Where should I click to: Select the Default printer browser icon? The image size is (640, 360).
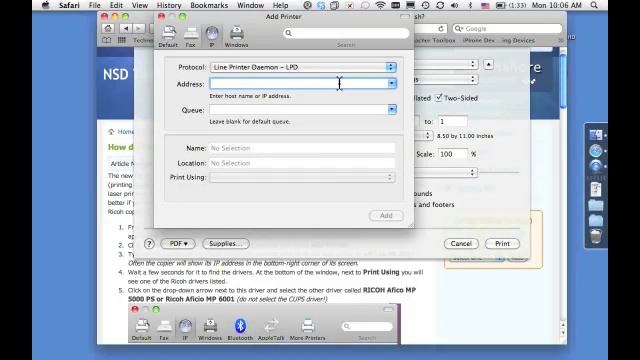coord(168,36)
